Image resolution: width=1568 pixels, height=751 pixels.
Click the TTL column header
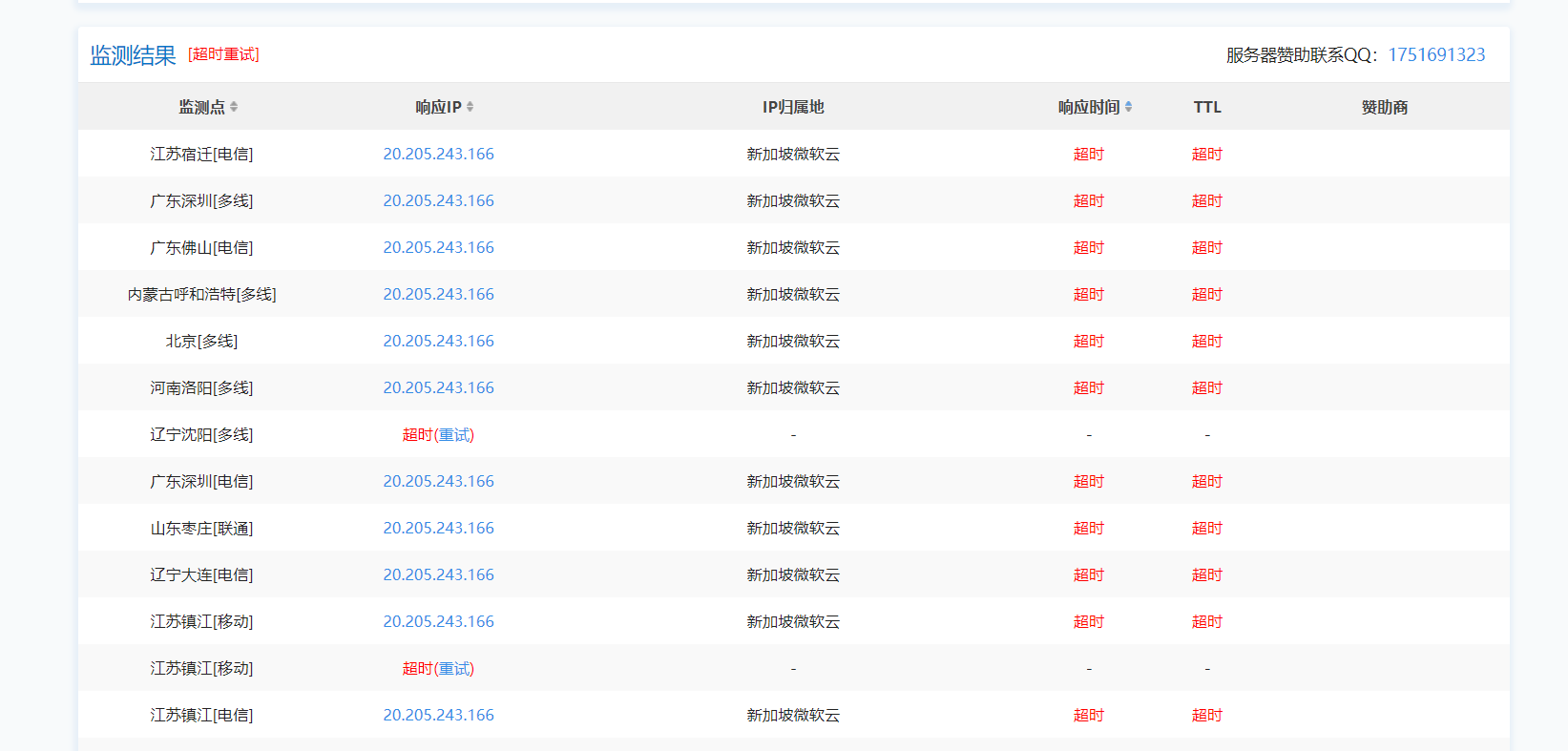click(1206, 107)
